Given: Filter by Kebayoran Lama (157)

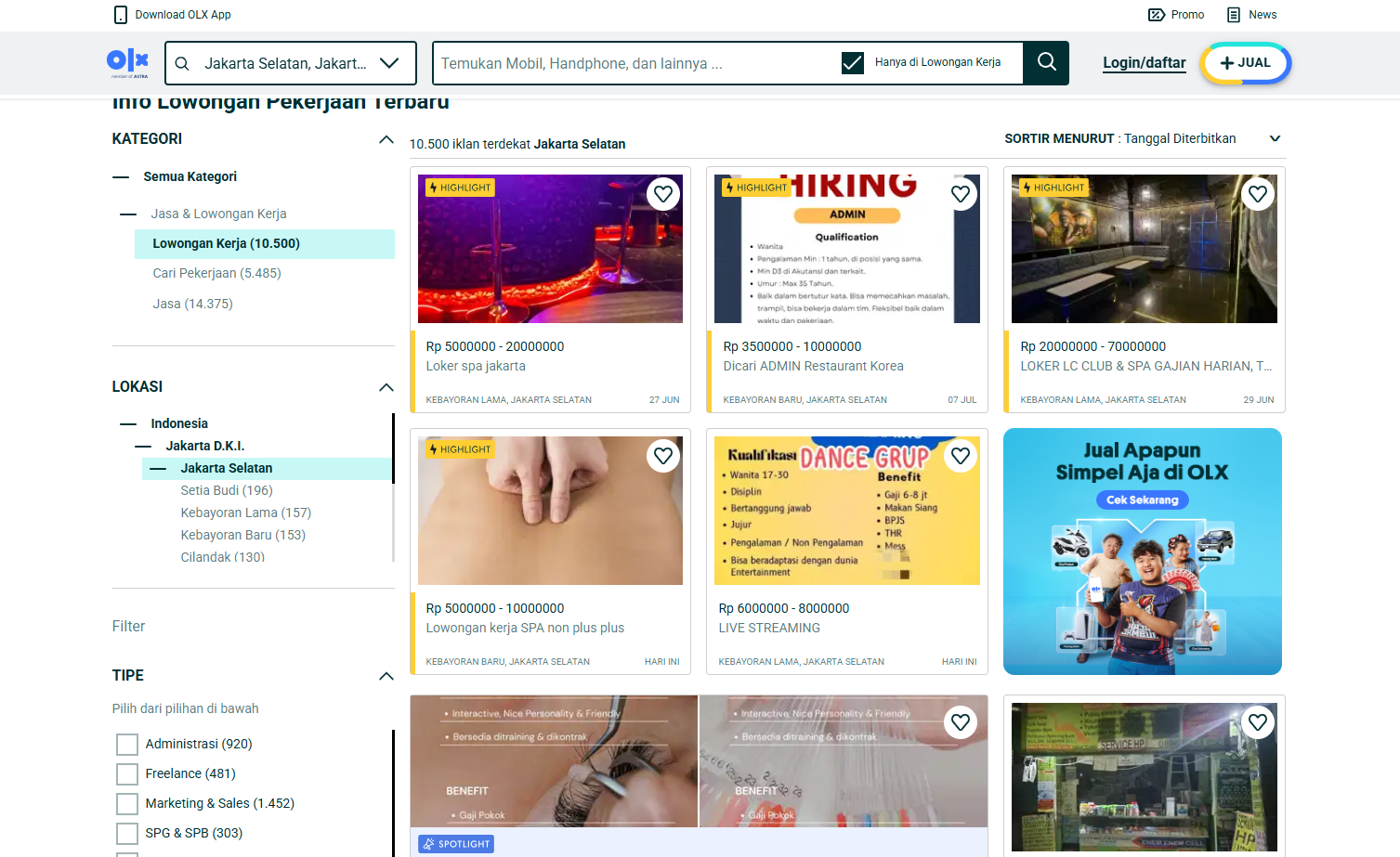Looking at the screenshot, I should [x=245, y=513].
